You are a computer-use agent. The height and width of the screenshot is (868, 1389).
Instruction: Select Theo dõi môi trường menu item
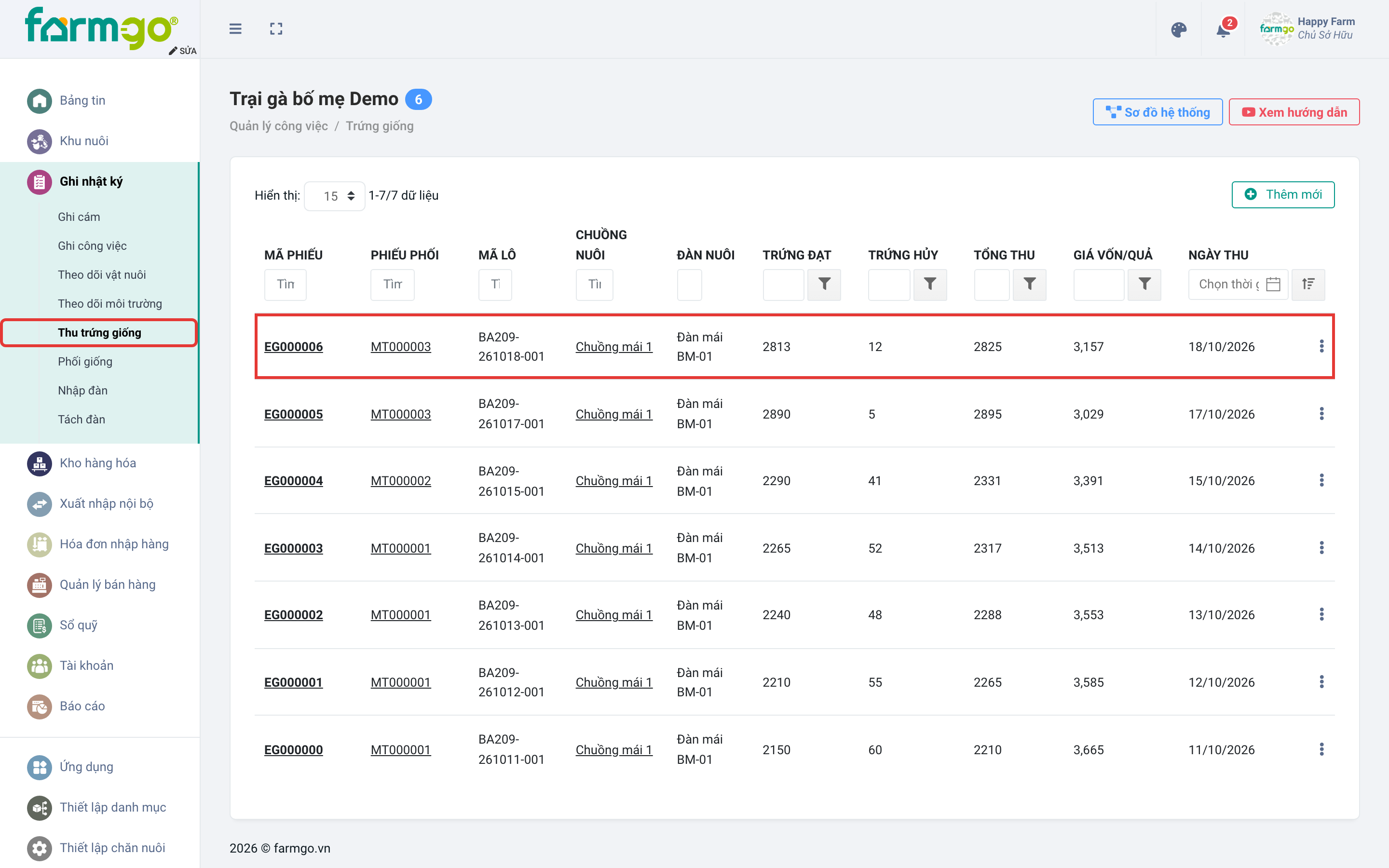coord(109,304)
